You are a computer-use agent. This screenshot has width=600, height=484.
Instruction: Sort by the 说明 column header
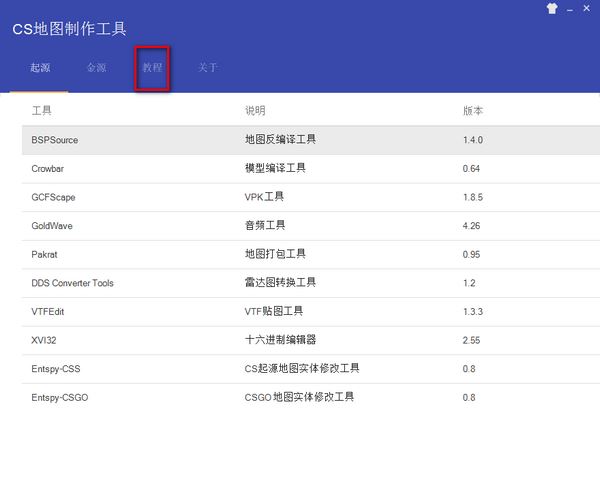[255, 111]
